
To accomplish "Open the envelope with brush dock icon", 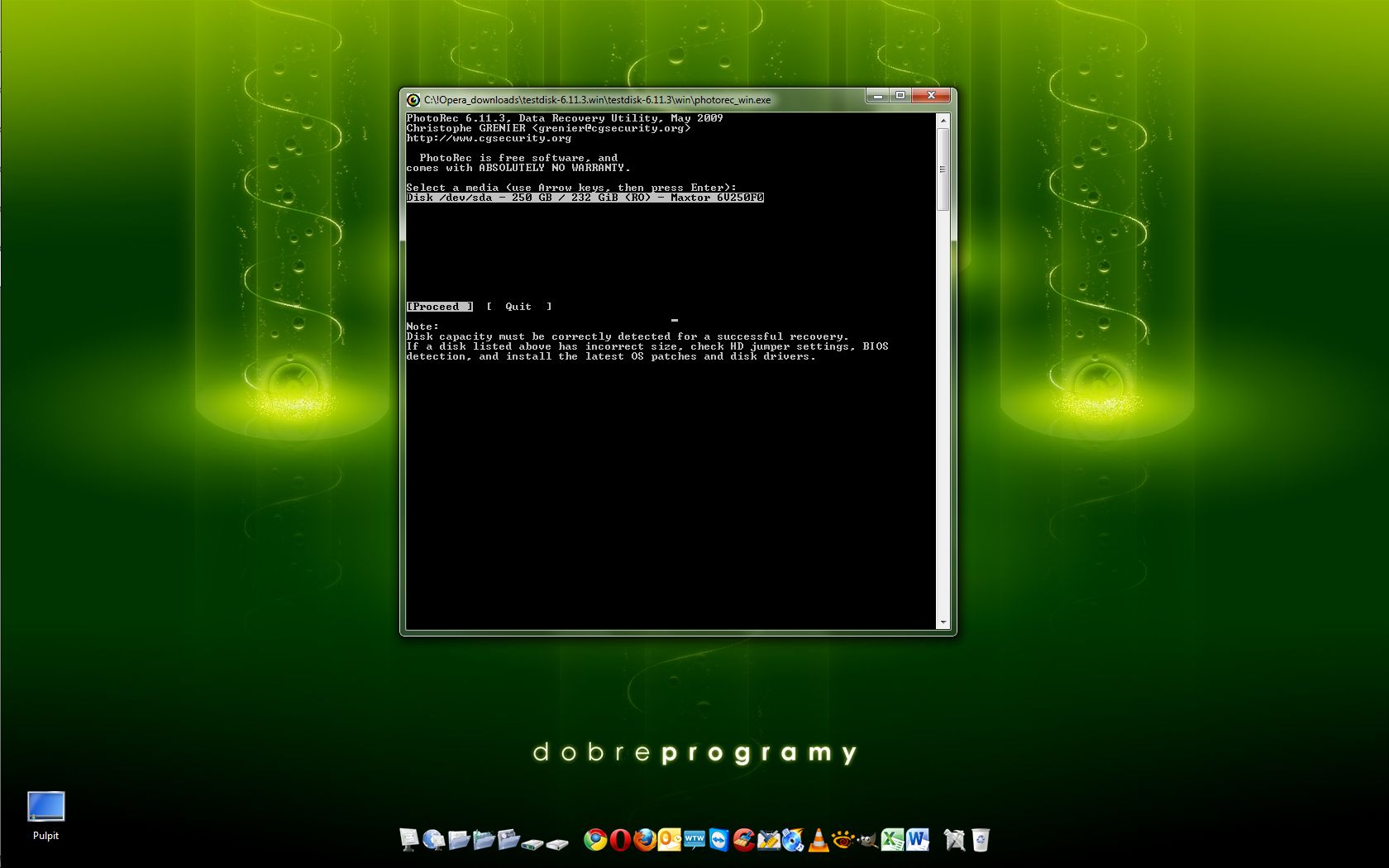I will tap(769, 840).
